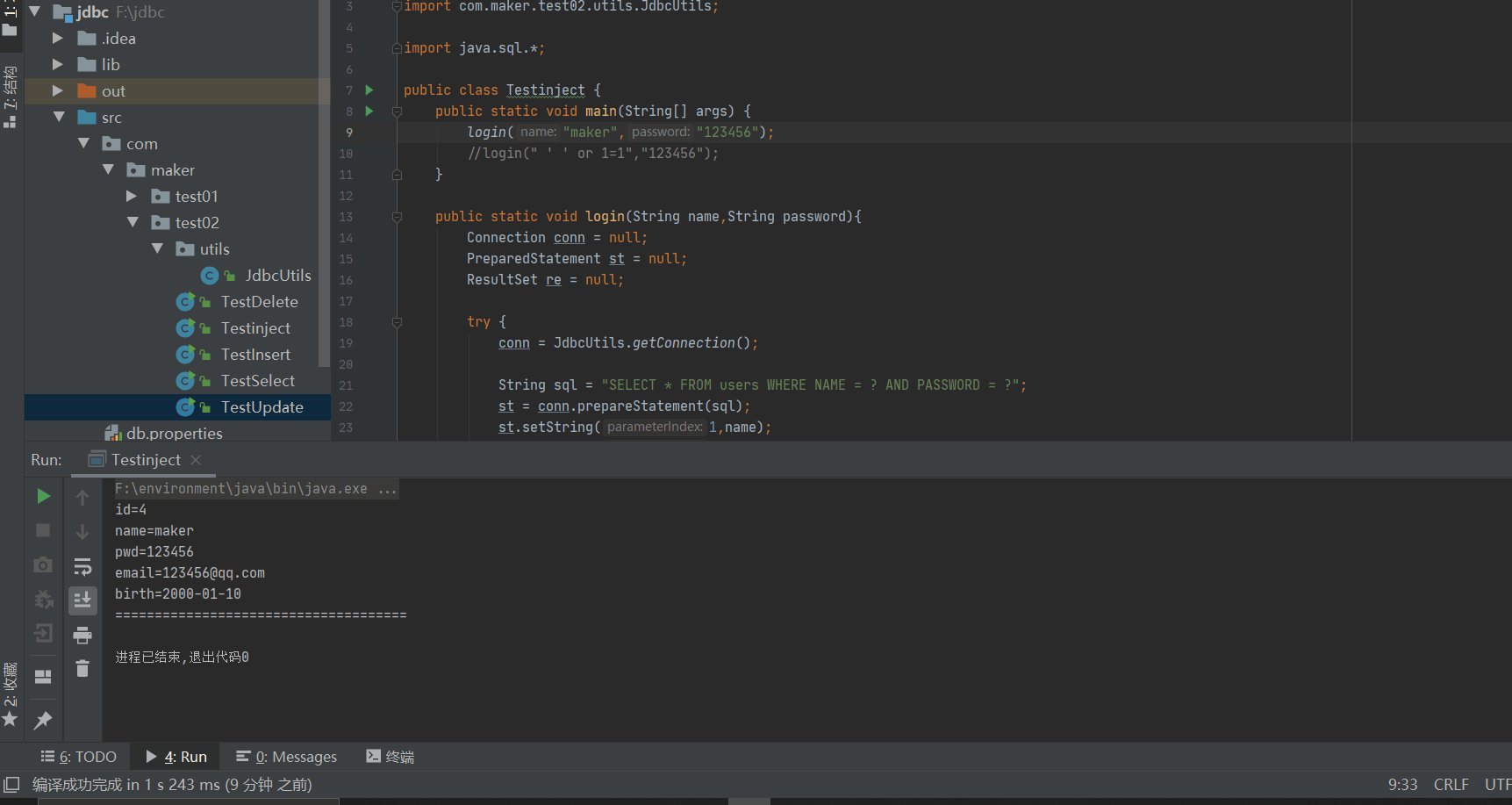The width and height of the screenshot is (1512, 805).
Task: Open the TestDelete class file
Action: (x=259, y=301)
